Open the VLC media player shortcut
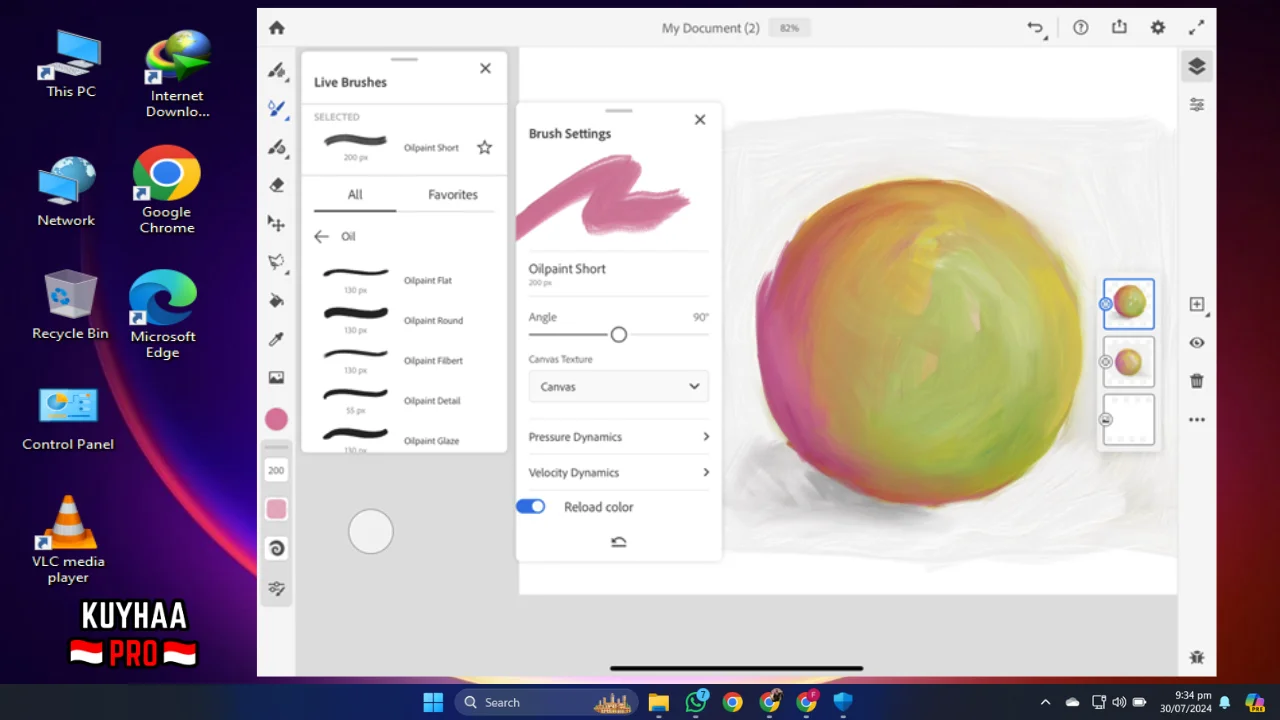This screenshot has width=1280, height=720. point(68,540)
